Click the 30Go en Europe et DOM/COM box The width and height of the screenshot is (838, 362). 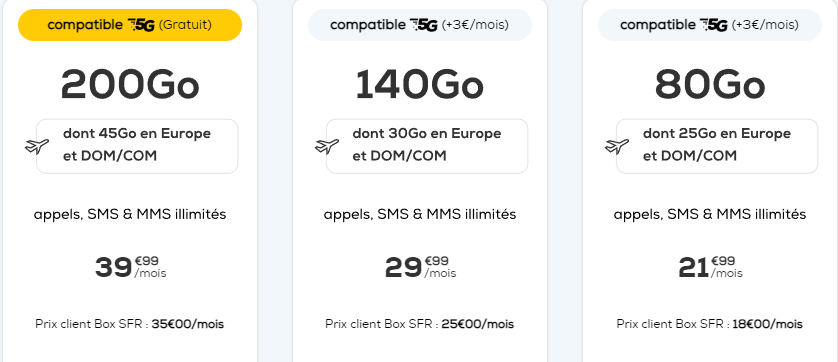[x=427, y=146]
